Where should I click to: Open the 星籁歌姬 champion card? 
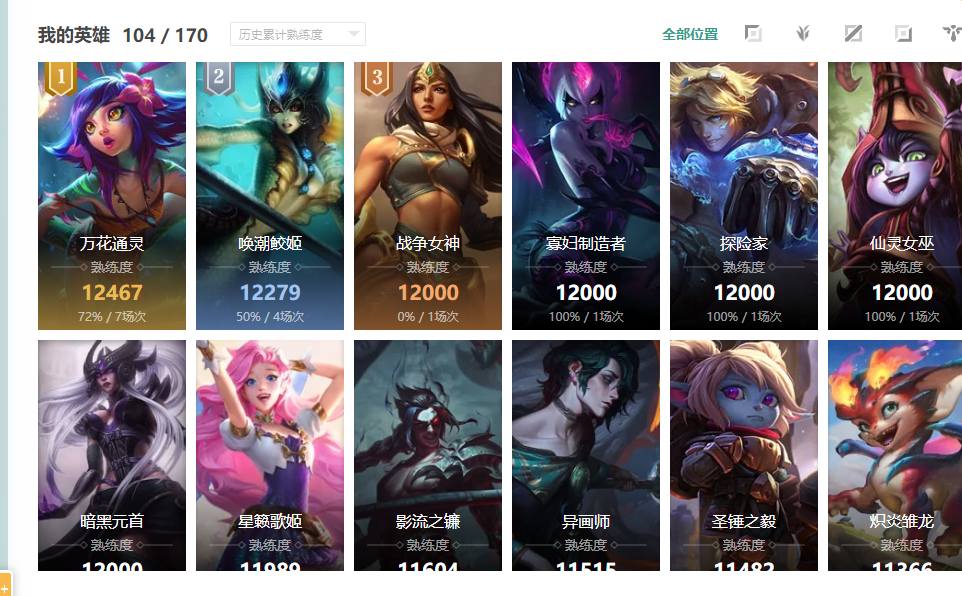point(270,455)
